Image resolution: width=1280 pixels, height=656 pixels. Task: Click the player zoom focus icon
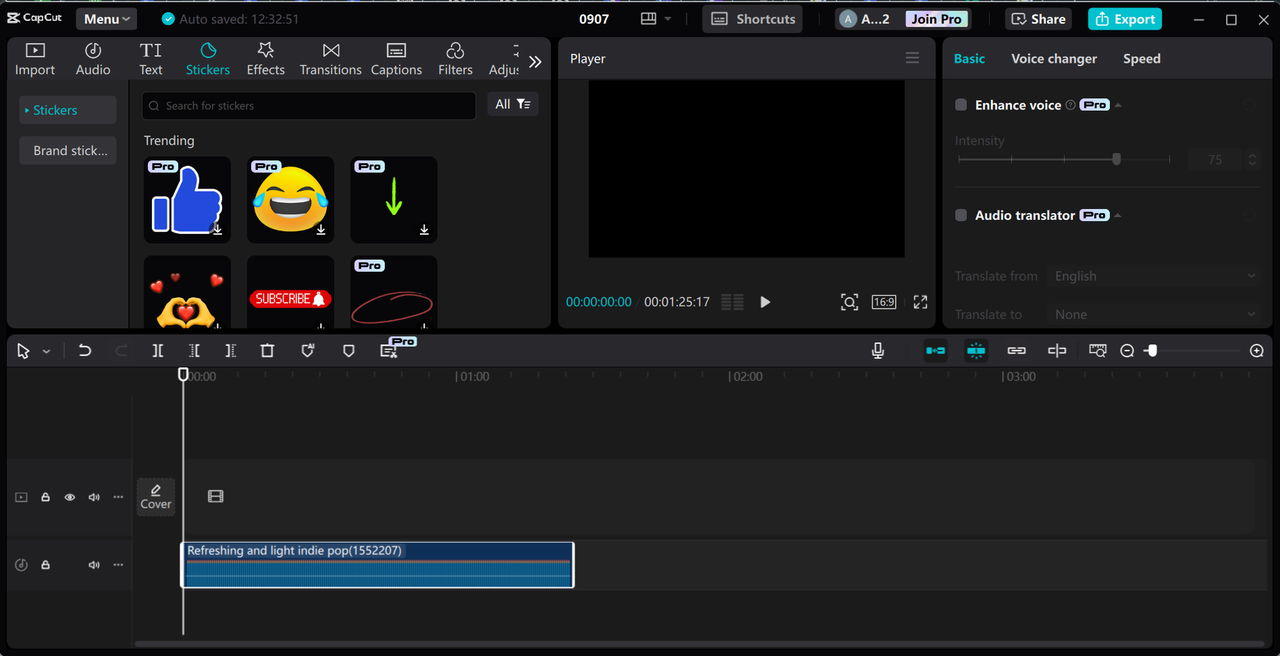click(x=849, y=302)
